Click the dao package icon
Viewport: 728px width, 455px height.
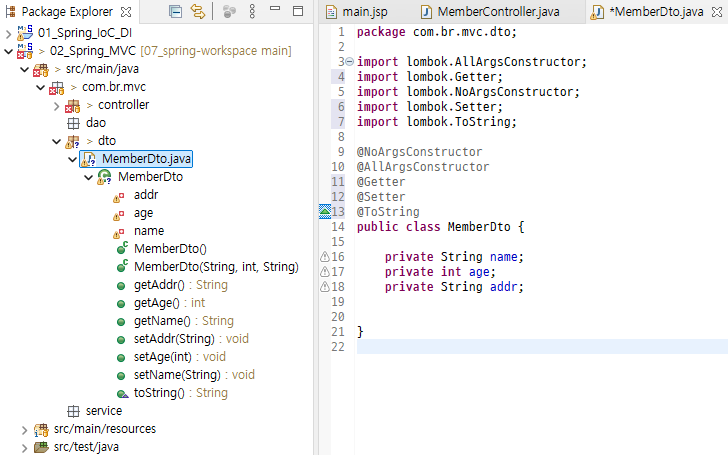(73, 123)
